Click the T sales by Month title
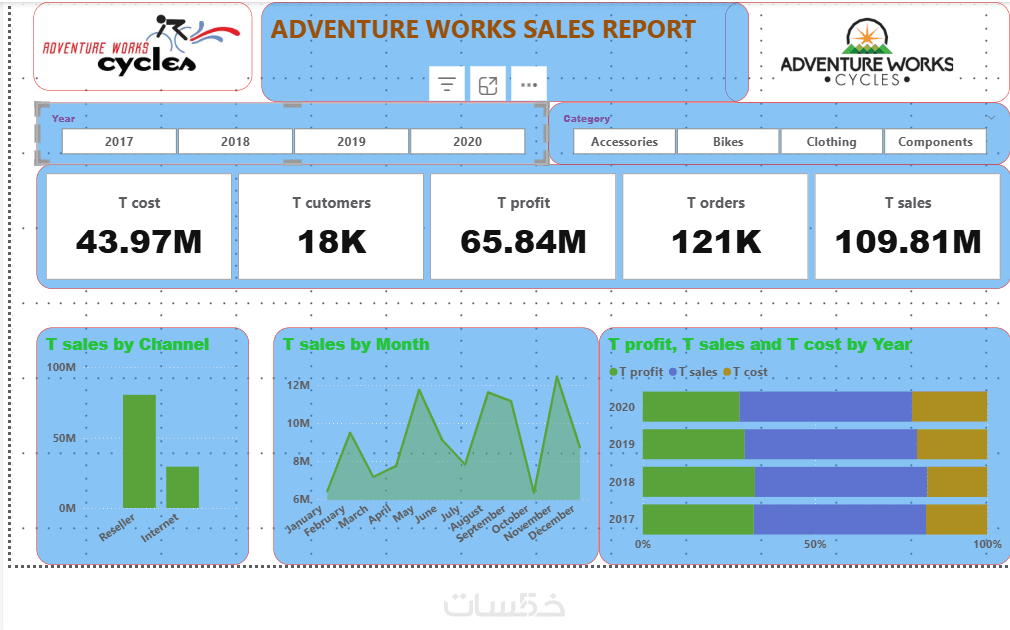 (x=356, y=345)
